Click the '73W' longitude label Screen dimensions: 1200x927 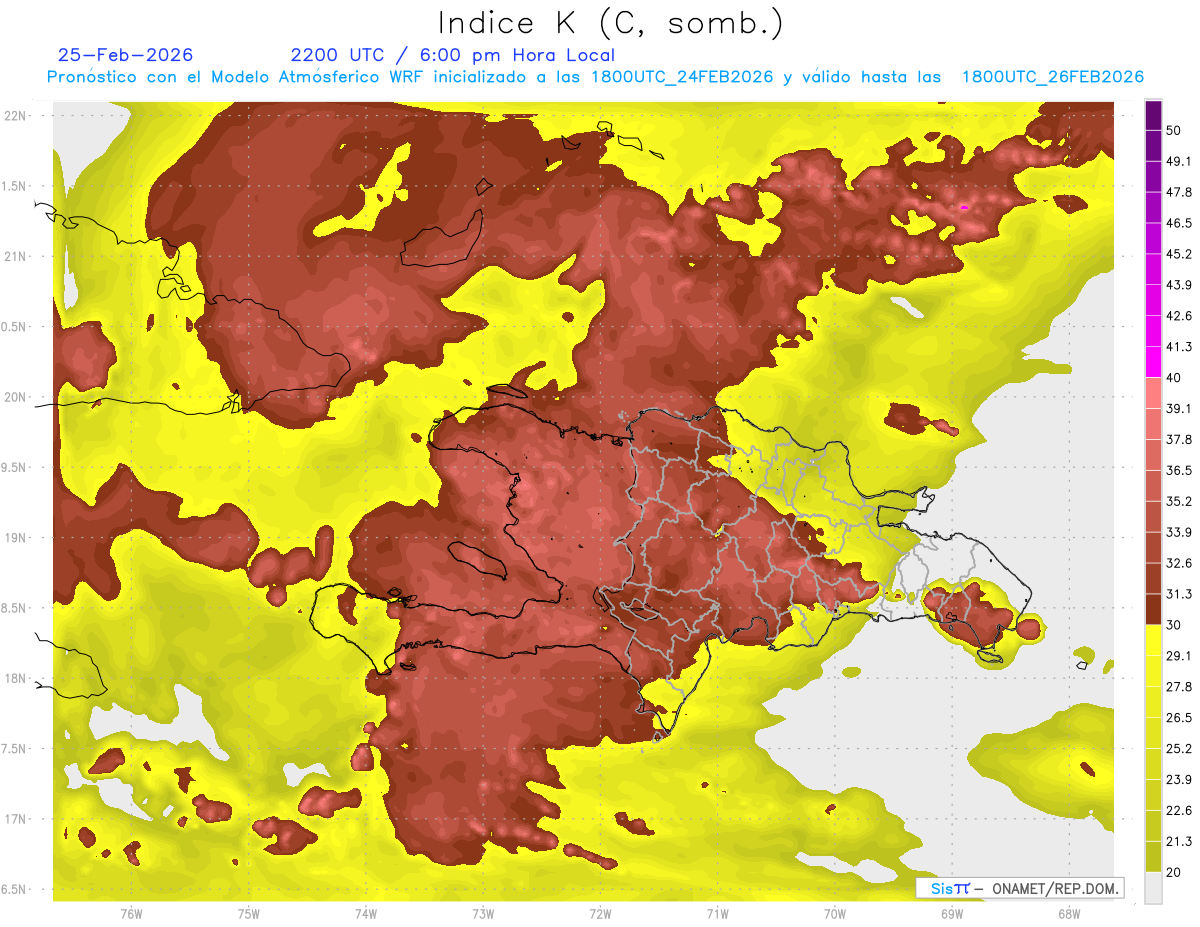[483, 914]
